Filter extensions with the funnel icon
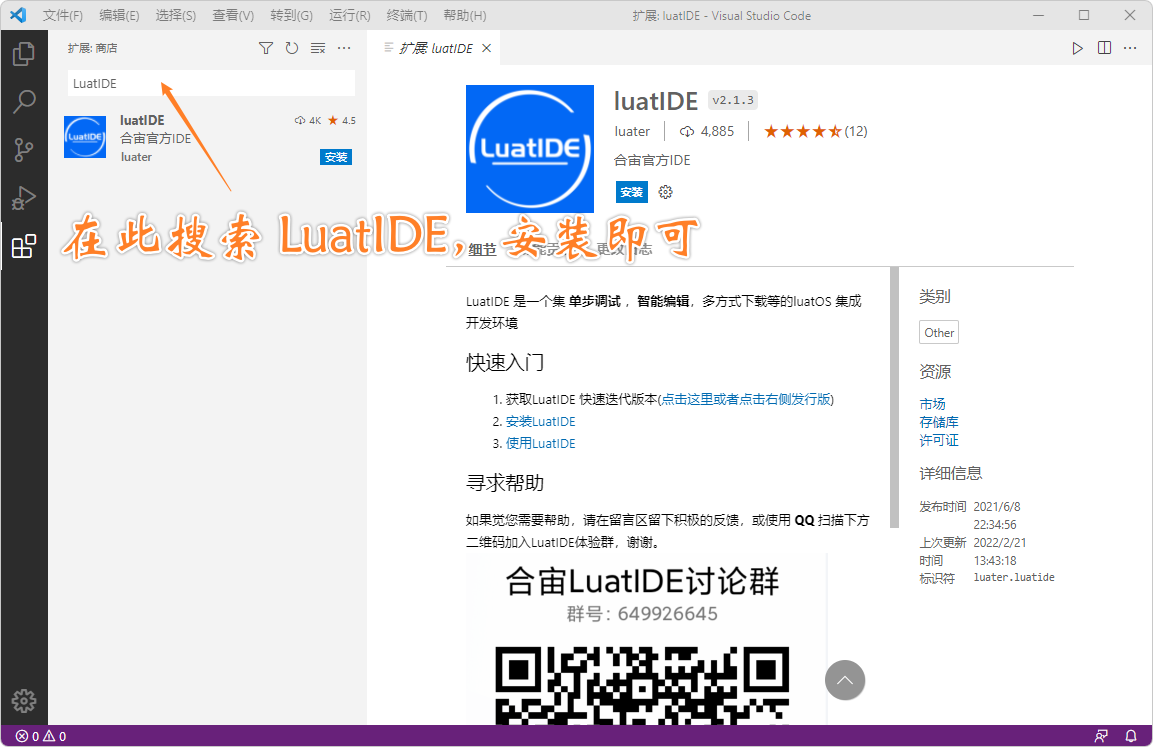 (x=266, y=48)
